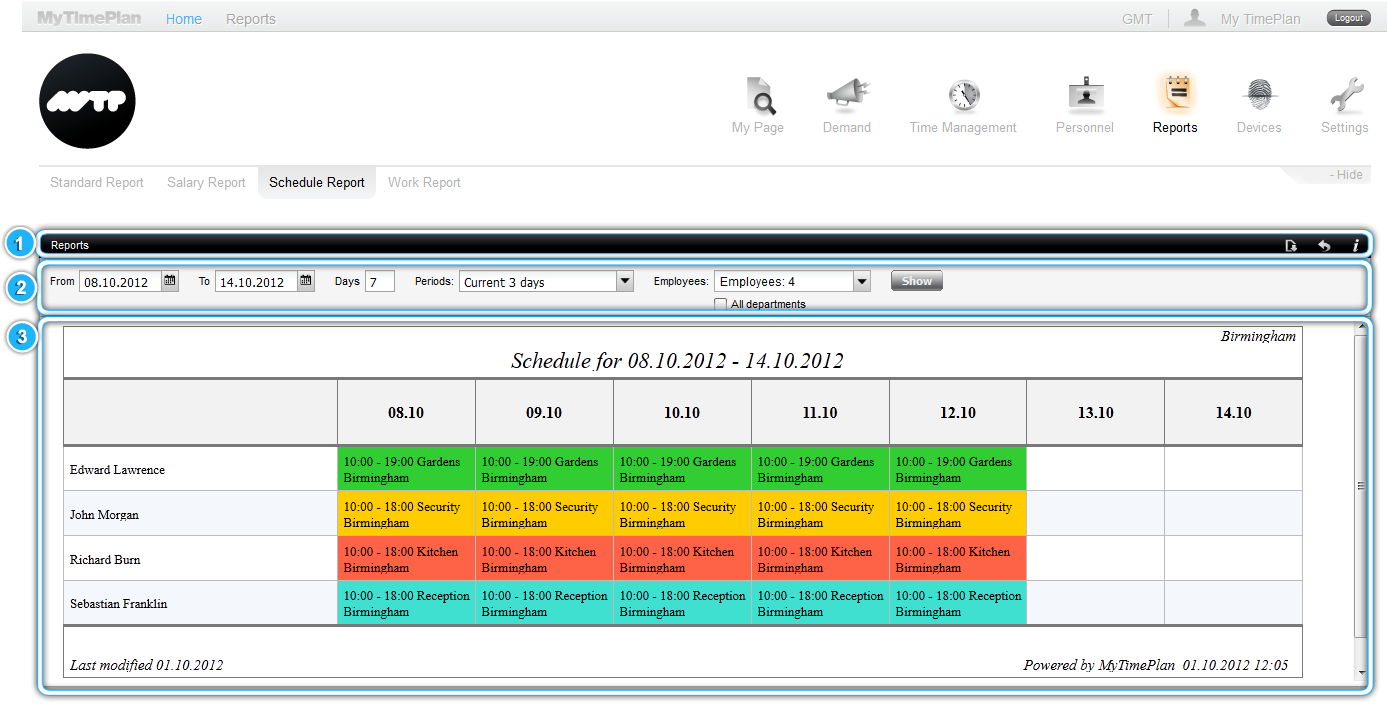Click Sebastian Franklin Reception shift on 11.10
This screenshot has width=1387, height=717.
point(820,603)
